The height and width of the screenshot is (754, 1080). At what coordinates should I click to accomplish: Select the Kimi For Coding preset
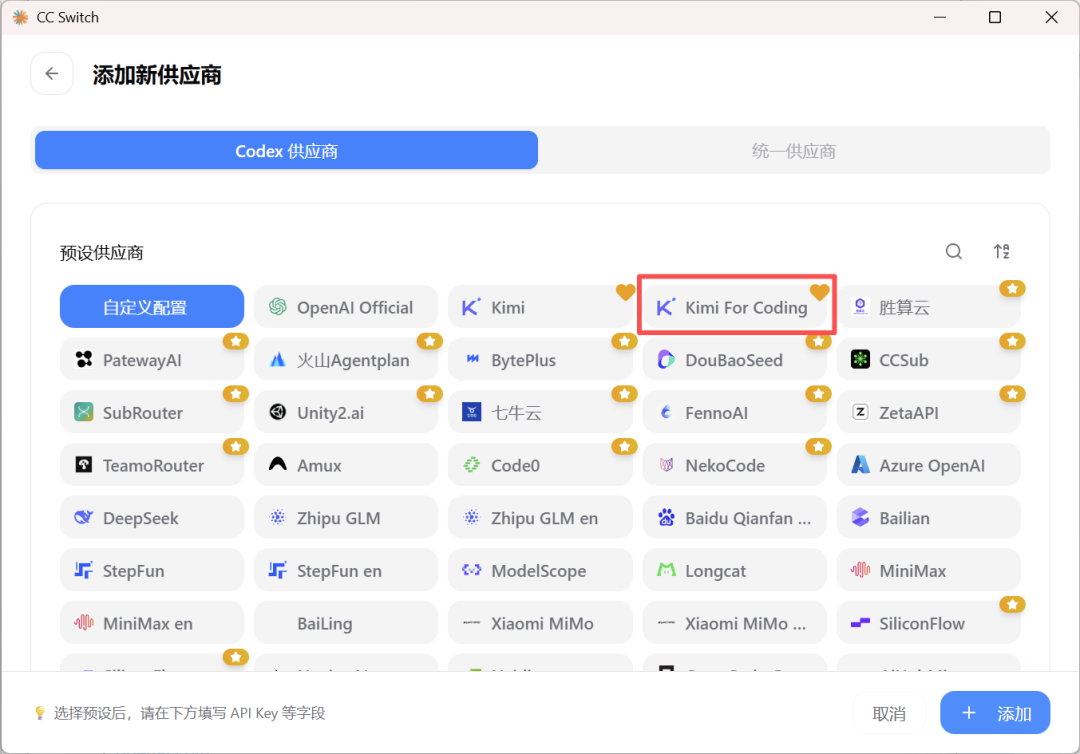pyautogui.click(x=734, y=306)
